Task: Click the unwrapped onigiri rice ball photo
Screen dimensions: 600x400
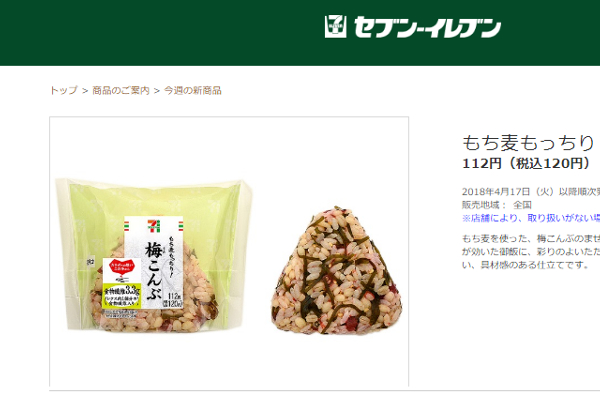Action: (x=336, y=271)
